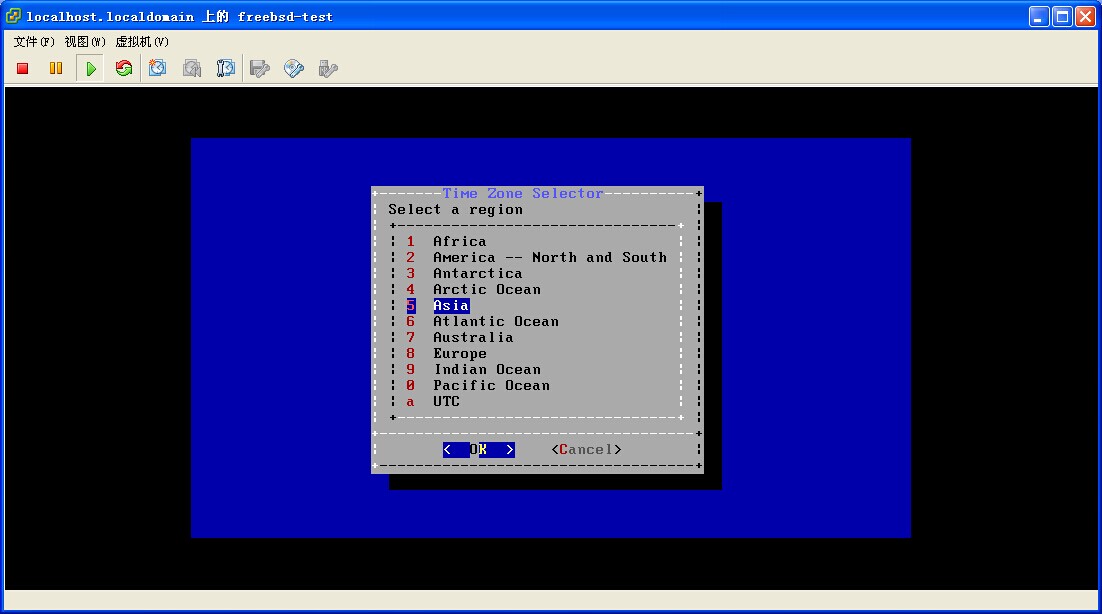This screenshot has width=1102, height=614.
Task: Take a snapshot of the VM
Action: point(158,69)
